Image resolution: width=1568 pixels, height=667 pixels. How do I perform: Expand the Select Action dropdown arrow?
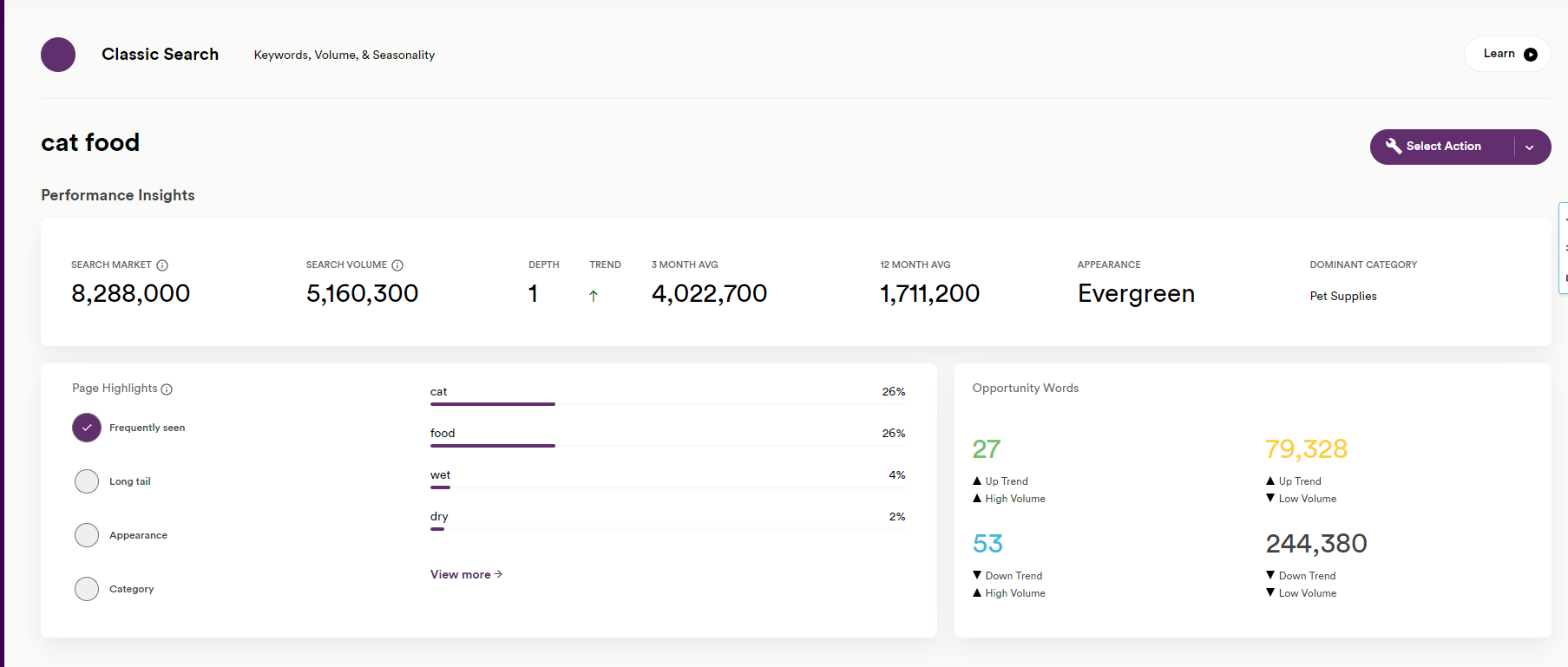(x=1530, y=147)
